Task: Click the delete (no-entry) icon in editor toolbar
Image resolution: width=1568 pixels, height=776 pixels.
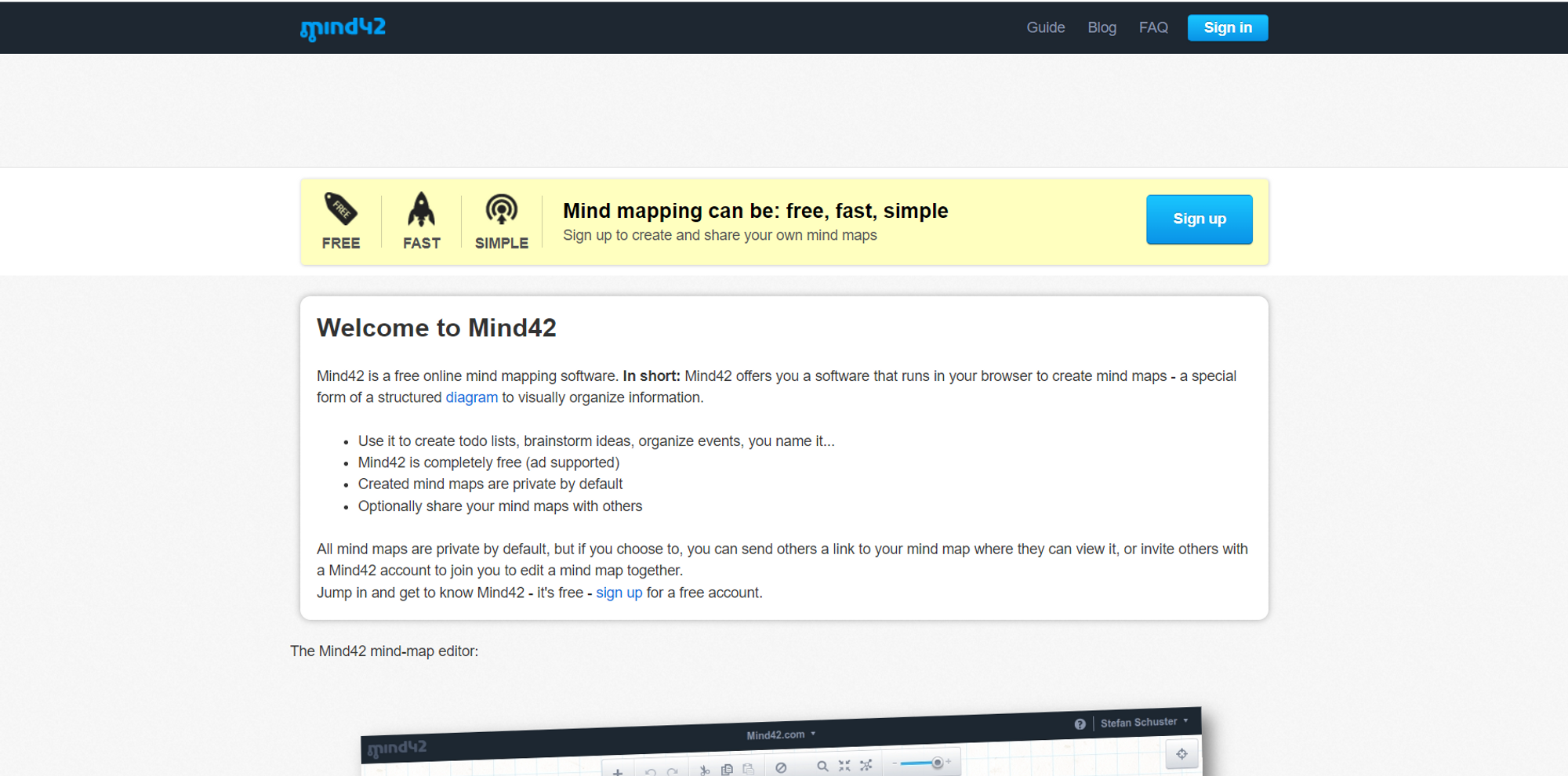Action: click(781, 767)
